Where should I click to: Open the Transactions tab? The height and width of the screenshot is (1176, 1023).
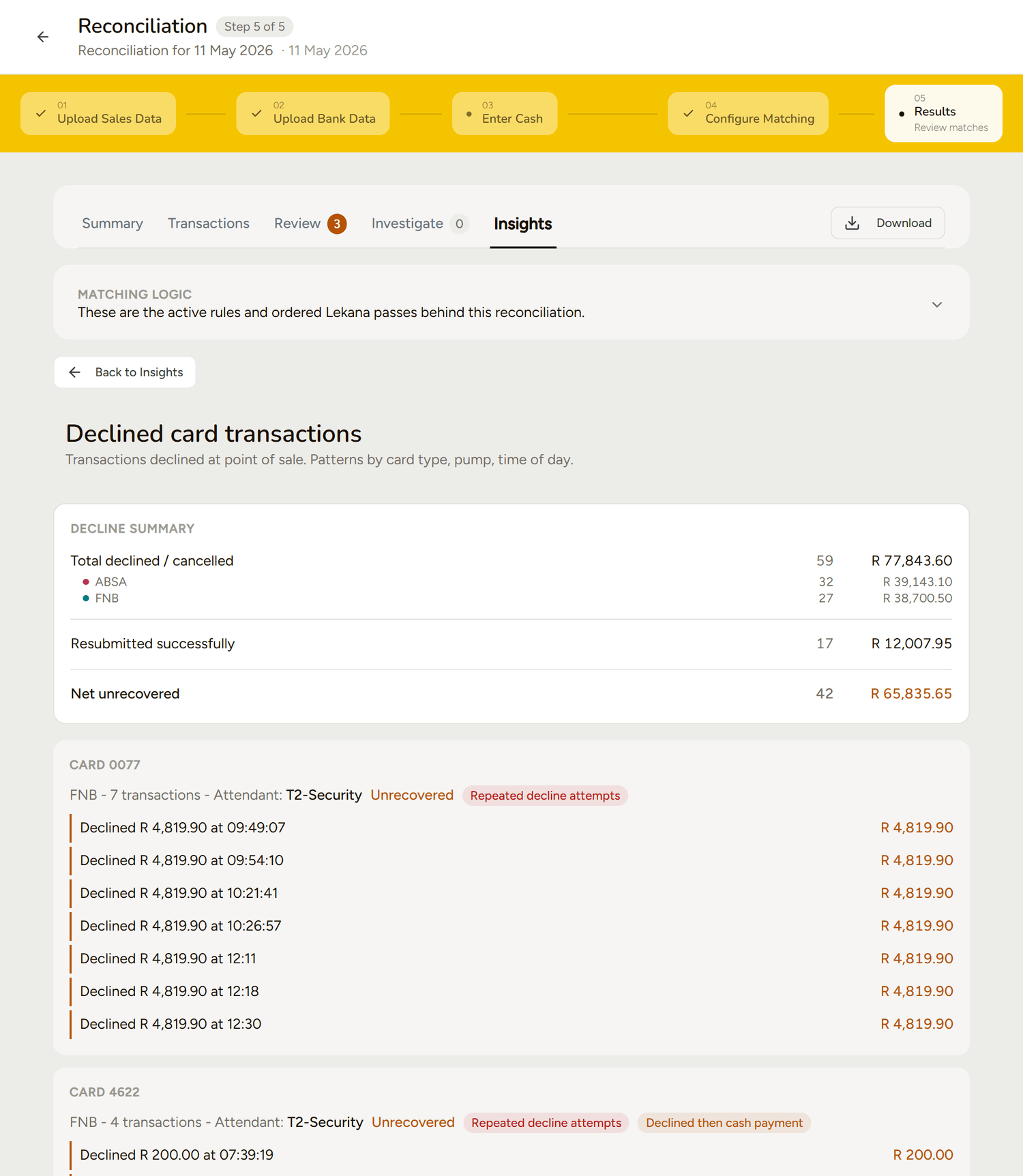coord(209,224)
